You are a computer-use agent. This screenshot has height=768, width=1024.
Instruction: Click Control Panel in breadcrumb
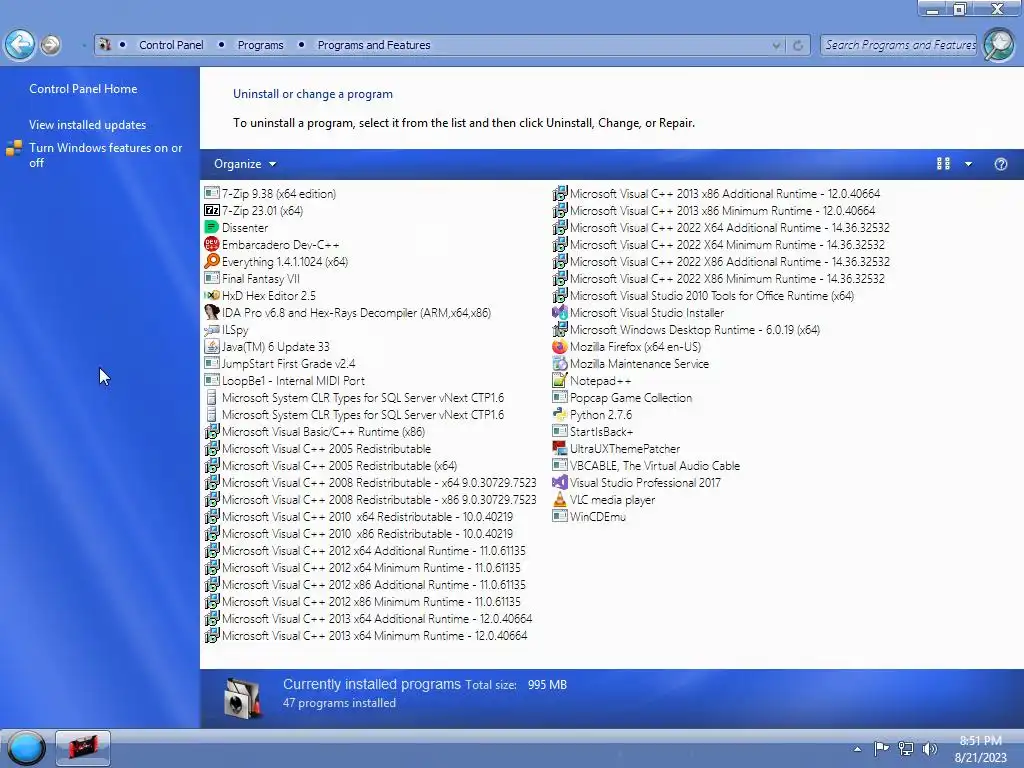[171, 45]
